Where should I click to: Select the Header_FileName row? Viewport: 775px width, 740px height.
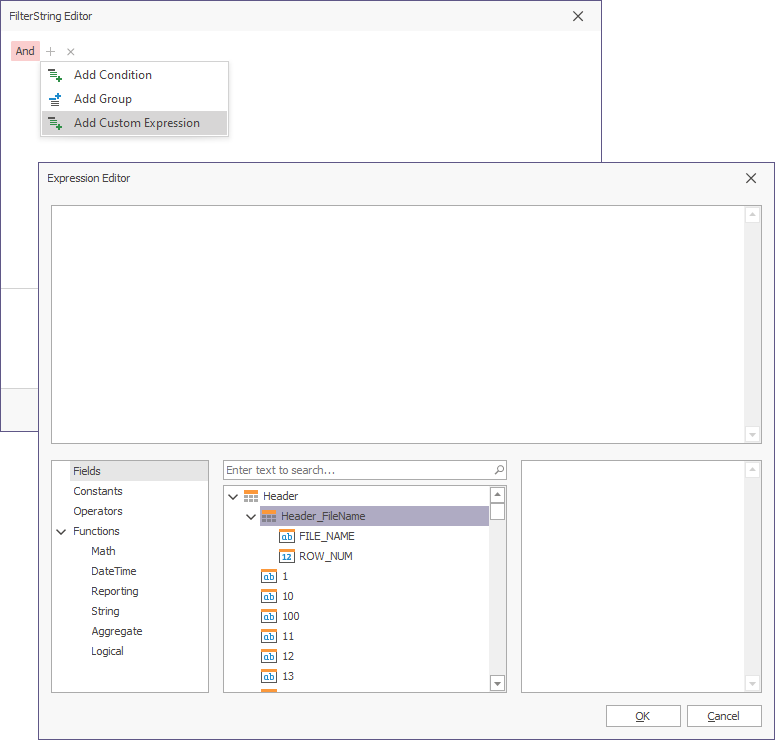coord(374,517)
